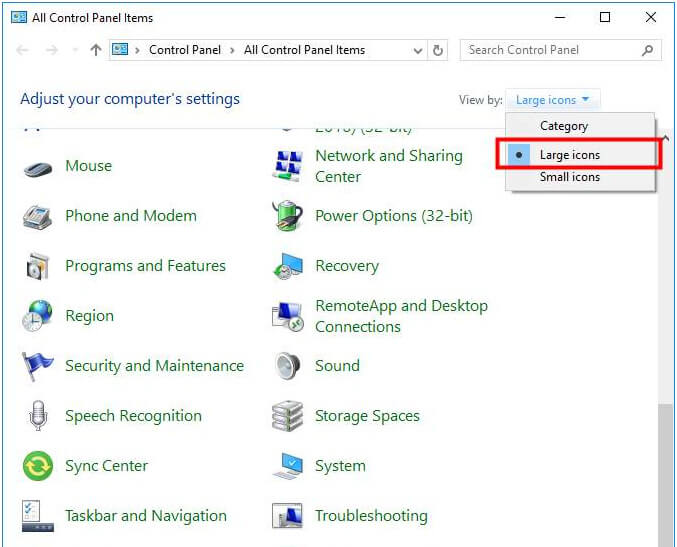Click the Sound speaker icon
The width and height of the screenshot is (677, 547).
[x=288, y=366]
